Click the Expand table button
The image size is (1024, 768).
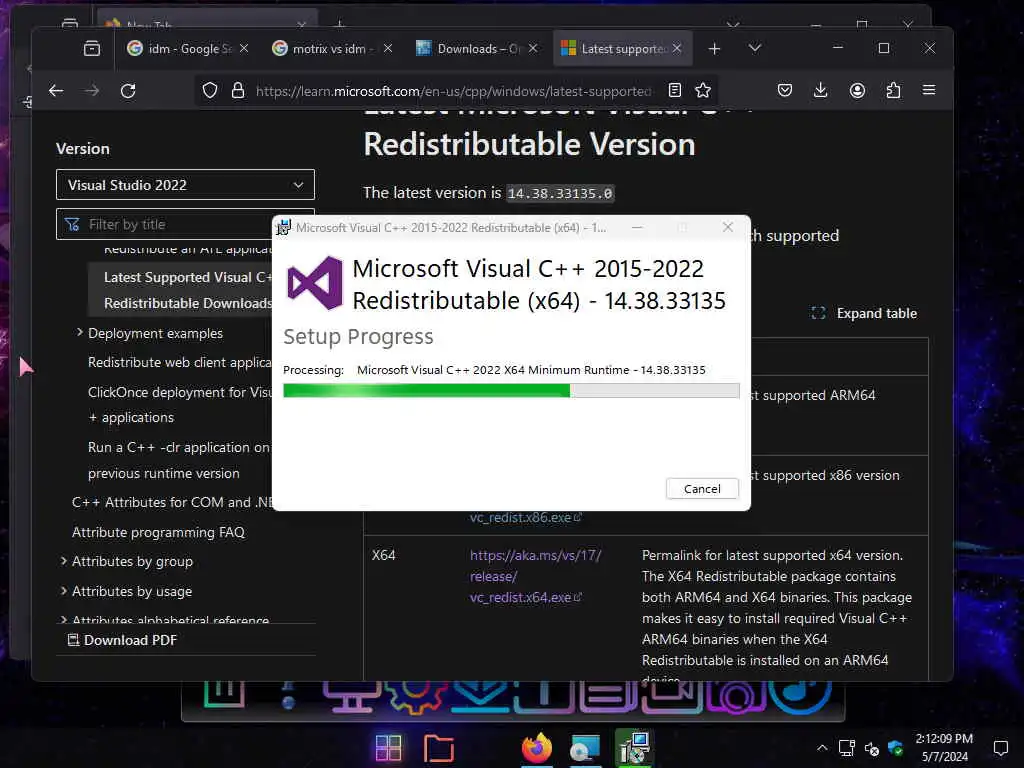(864, 313)
